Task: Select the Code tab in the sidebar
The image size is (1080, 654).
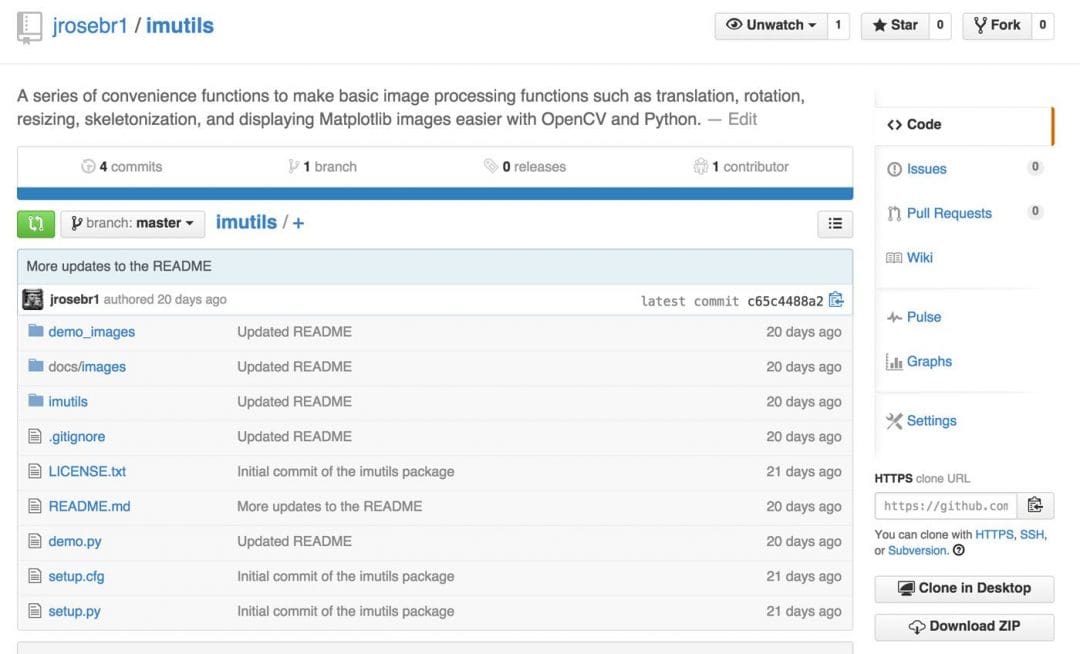Action: coord(964,125)
